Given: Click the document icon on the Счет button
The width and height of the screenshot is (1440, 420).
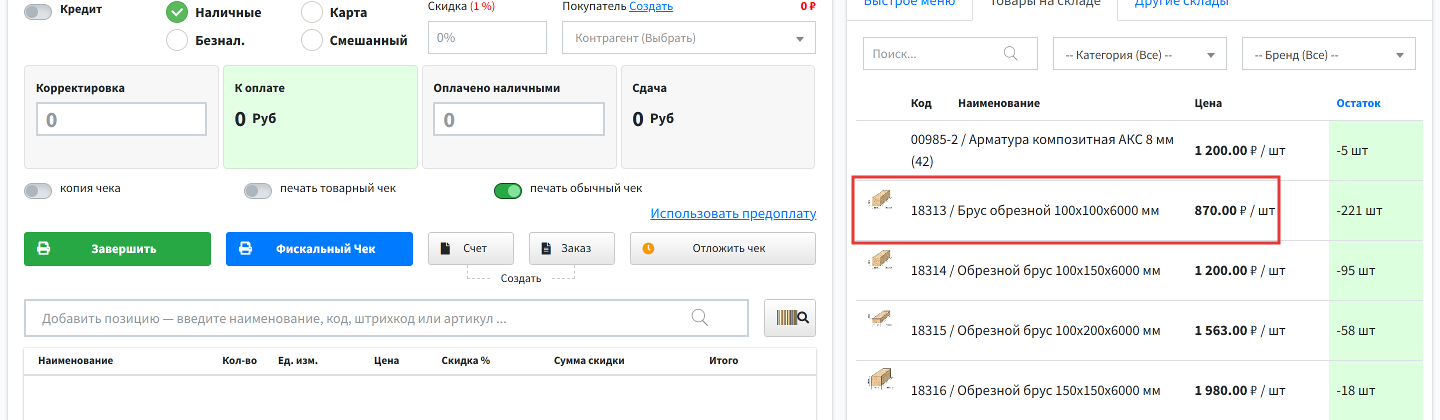Looking at the screenshot, I should 445,249.
